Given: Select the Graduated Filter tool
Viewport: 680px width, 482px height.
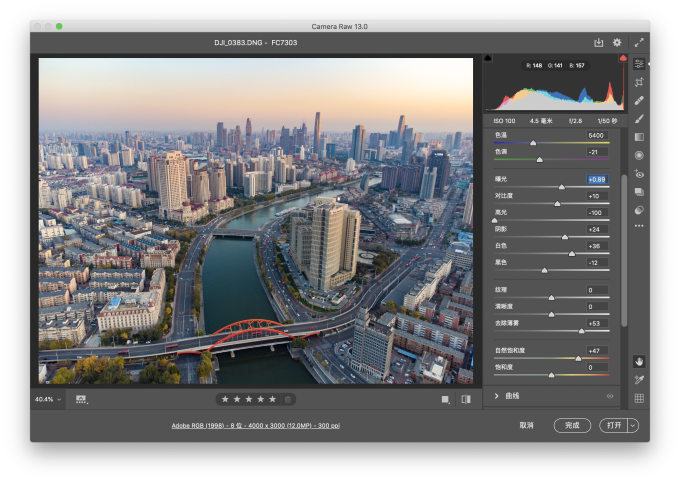Looking at the screenshot, I should pos(639,137).
